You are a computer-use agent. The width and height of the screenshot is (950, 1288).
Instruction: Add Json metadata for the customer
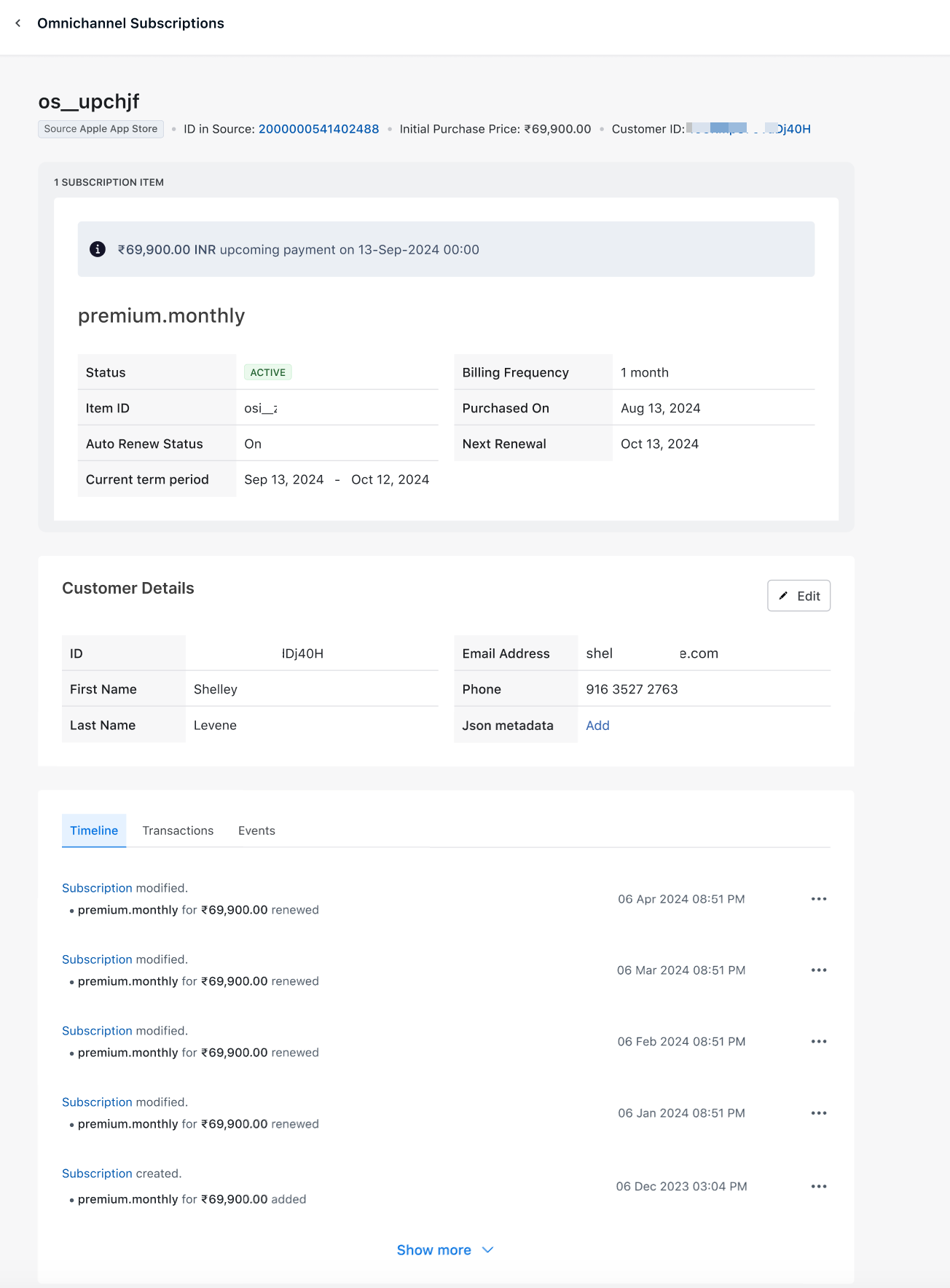coord(597,726)
